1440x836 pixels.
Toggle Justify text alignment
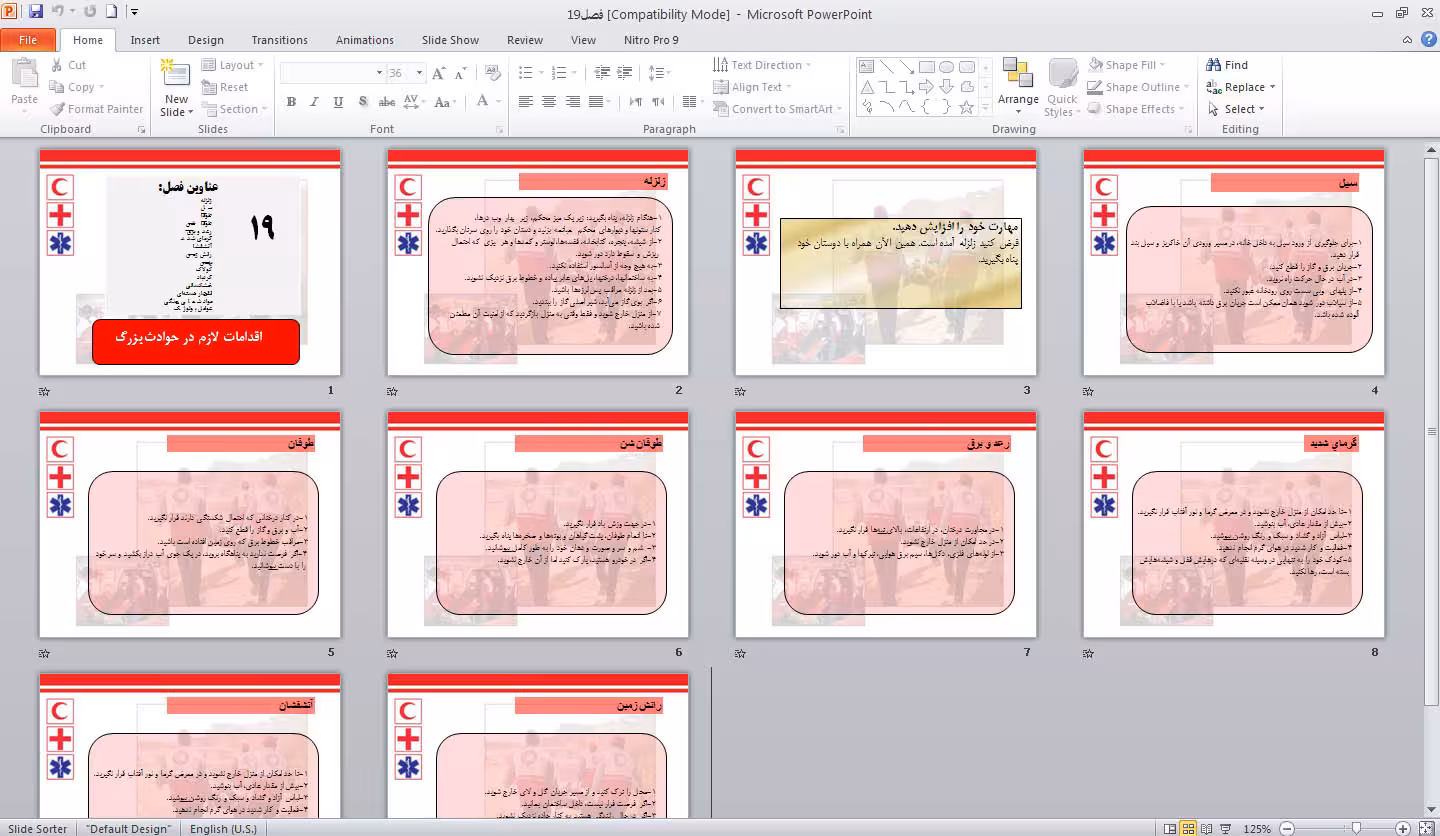click(x=597, y=101)
